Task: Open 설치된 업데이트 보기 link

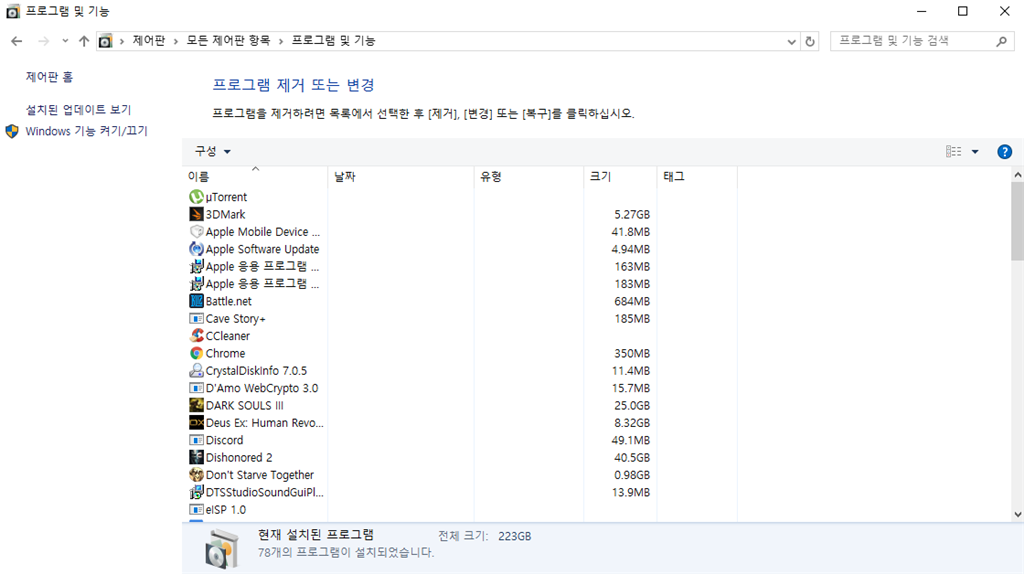Action: [x=78, y=110]
